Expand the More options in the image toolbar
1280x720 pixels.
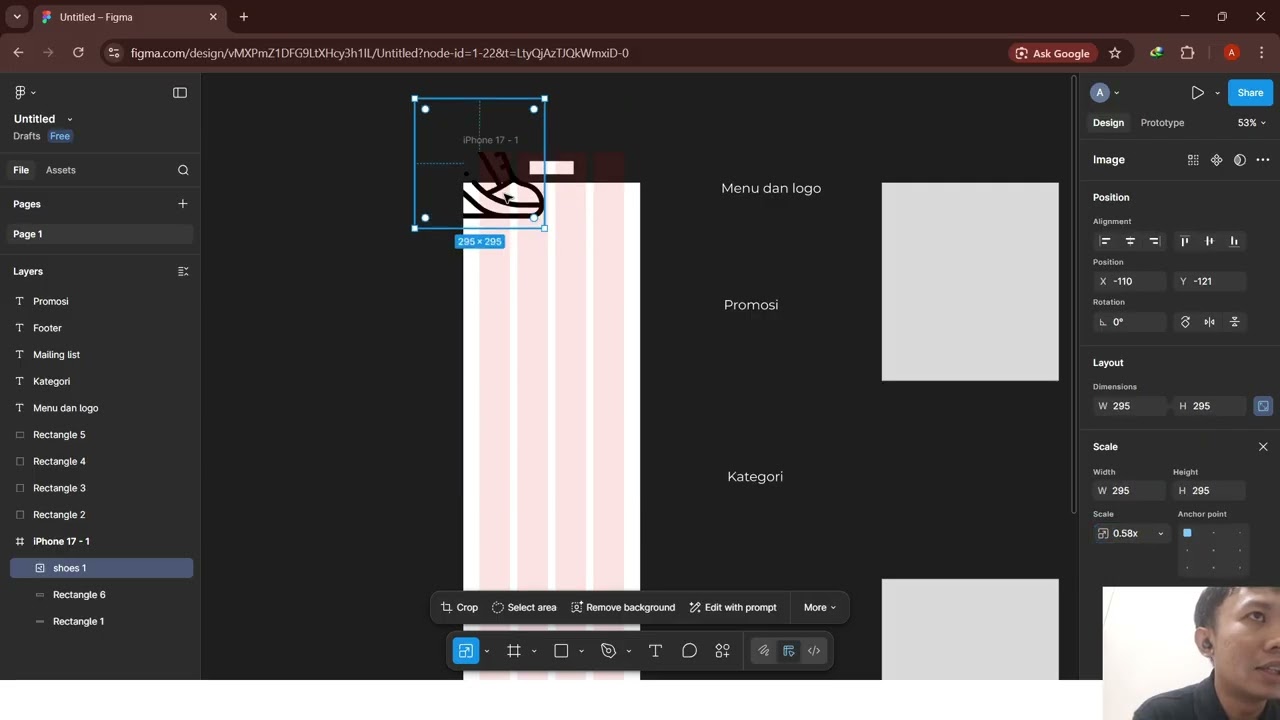[819, 607]
